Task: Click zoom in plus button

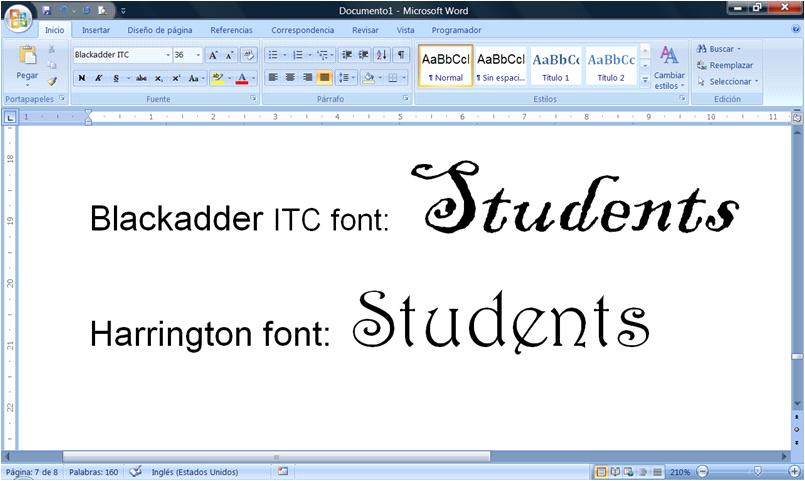Action: pos(794,471)
